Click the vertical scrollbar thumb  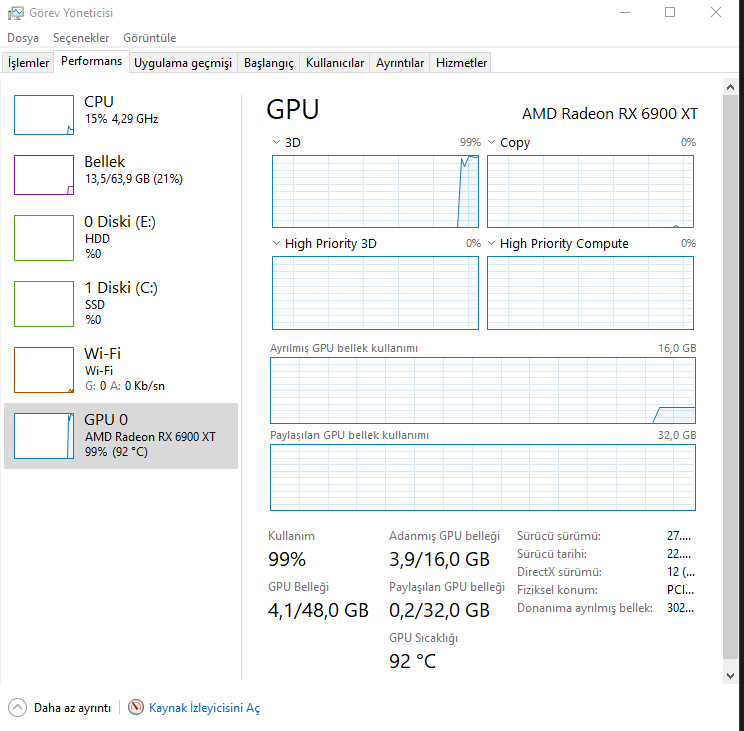[x=730, y=377]
